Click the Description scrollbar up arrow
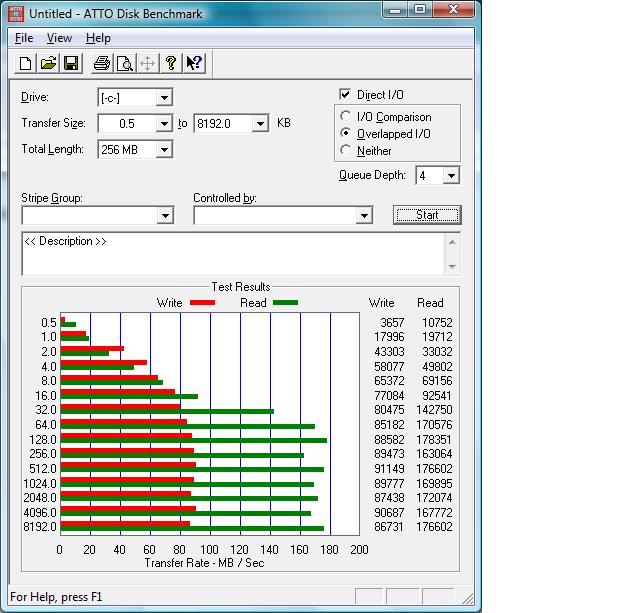 pos(452,242)
